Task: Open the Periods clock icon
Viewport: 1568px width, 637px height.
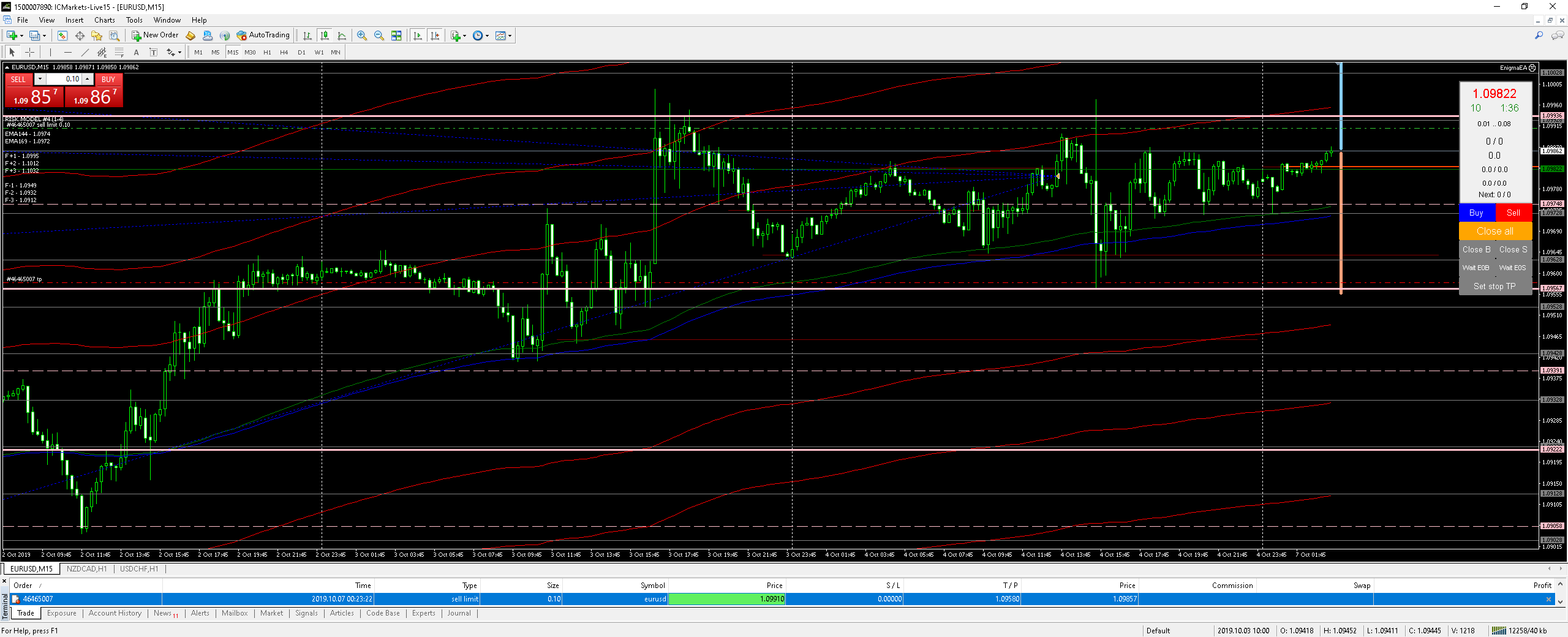Action: [478, 36]
